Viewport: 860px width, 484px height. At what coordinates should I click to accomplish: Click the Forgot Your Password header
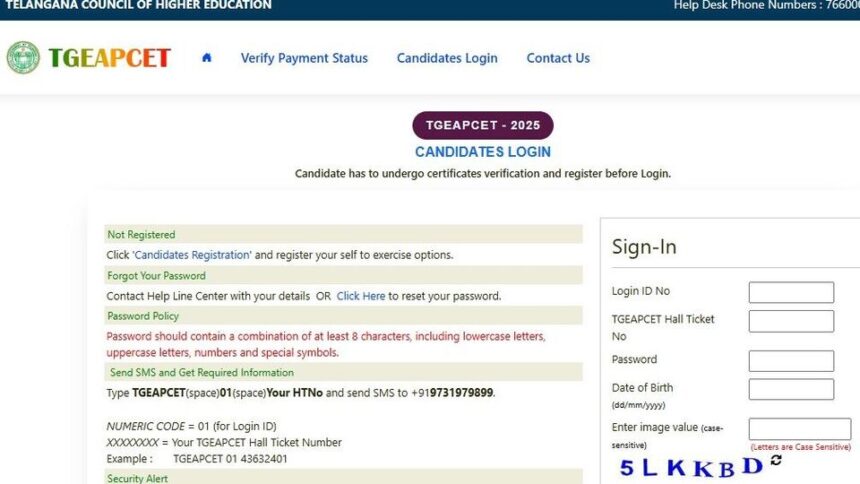tap(156, 275)
